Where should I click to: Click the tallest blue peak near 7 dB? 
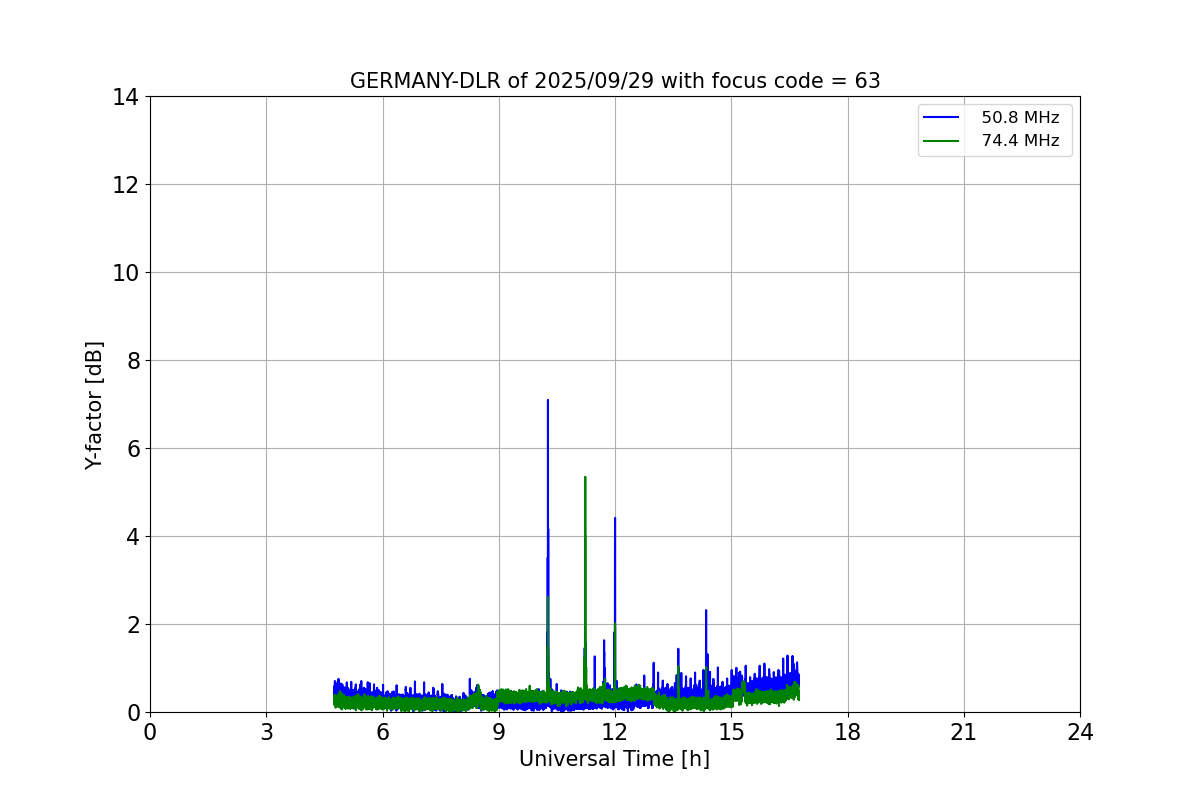point(548,402)
